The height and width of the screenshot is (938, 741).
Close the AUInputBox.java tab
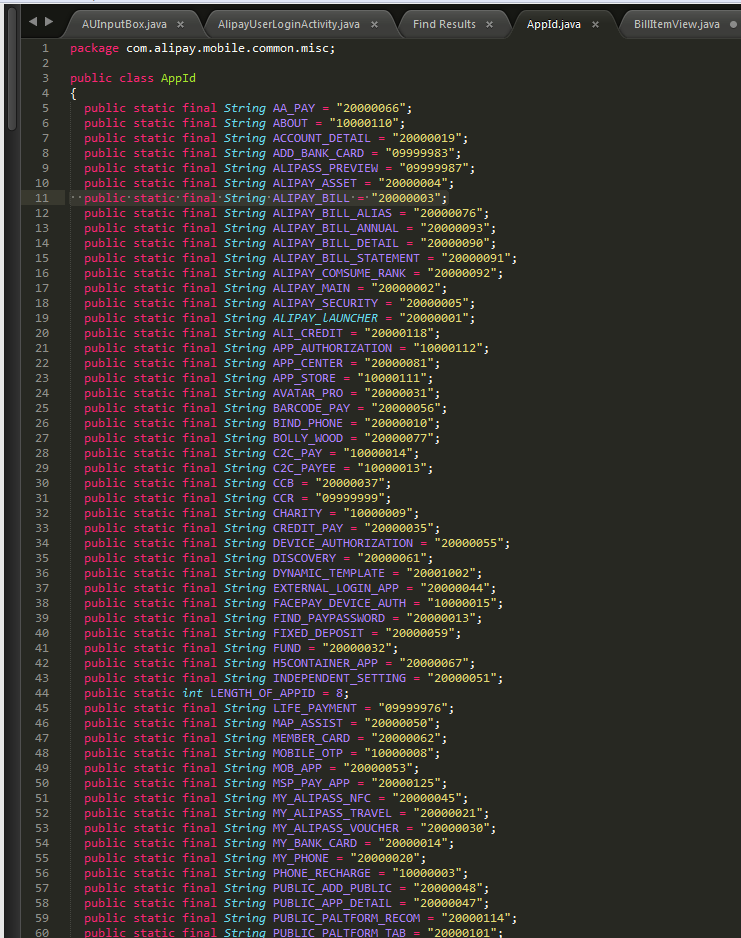point(181,25)
